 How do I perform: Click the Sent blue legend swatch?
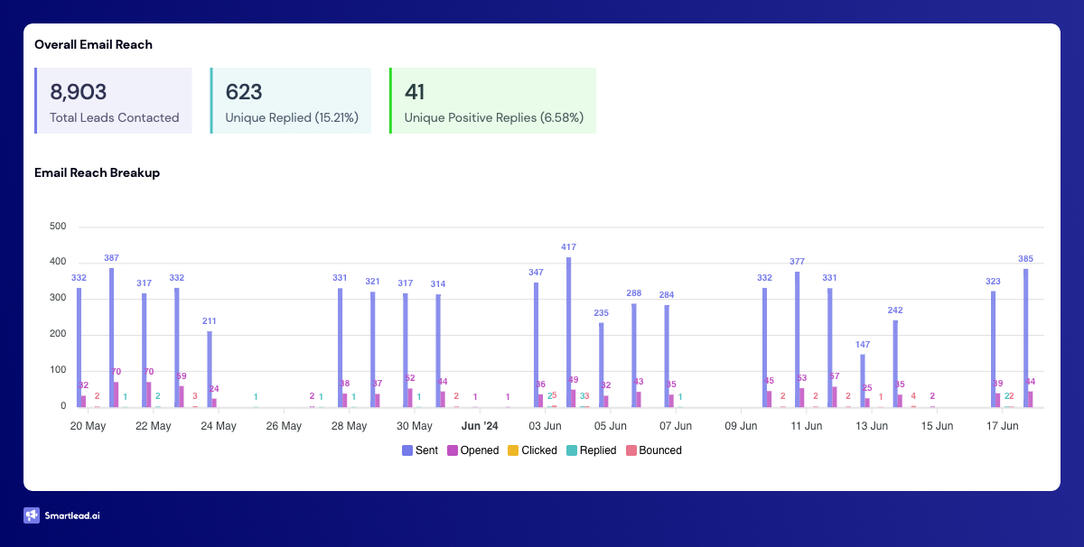[x=407, y=451]
